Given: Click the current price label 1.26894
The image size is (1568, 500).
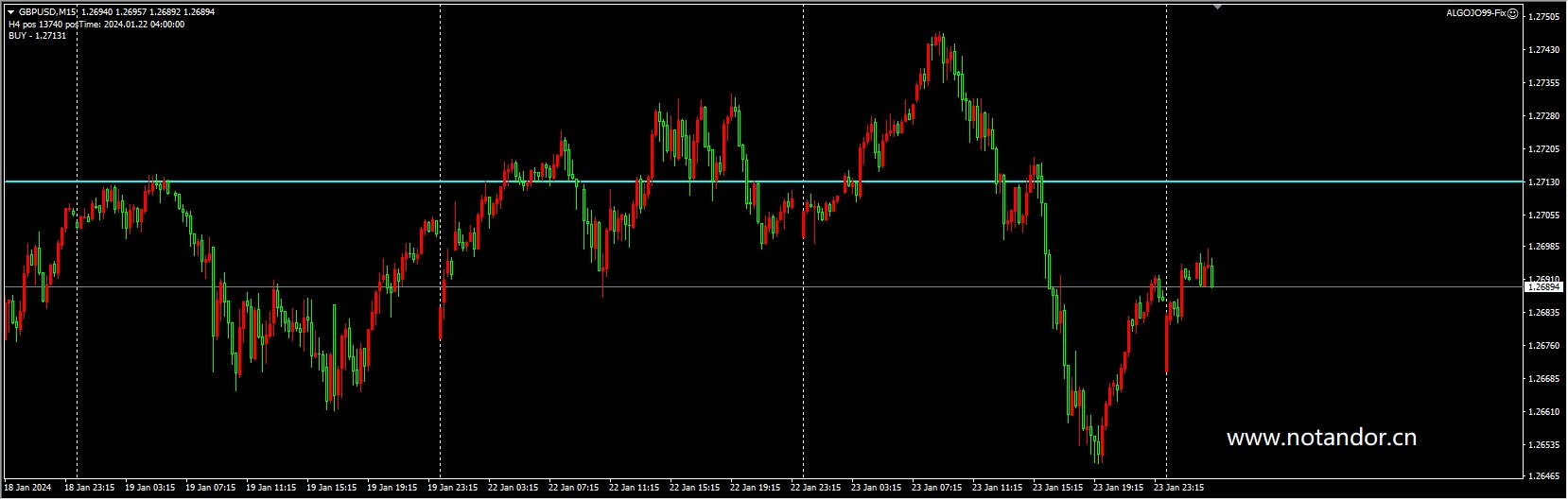Looking at the screenshot, I should coord(1545,286).
